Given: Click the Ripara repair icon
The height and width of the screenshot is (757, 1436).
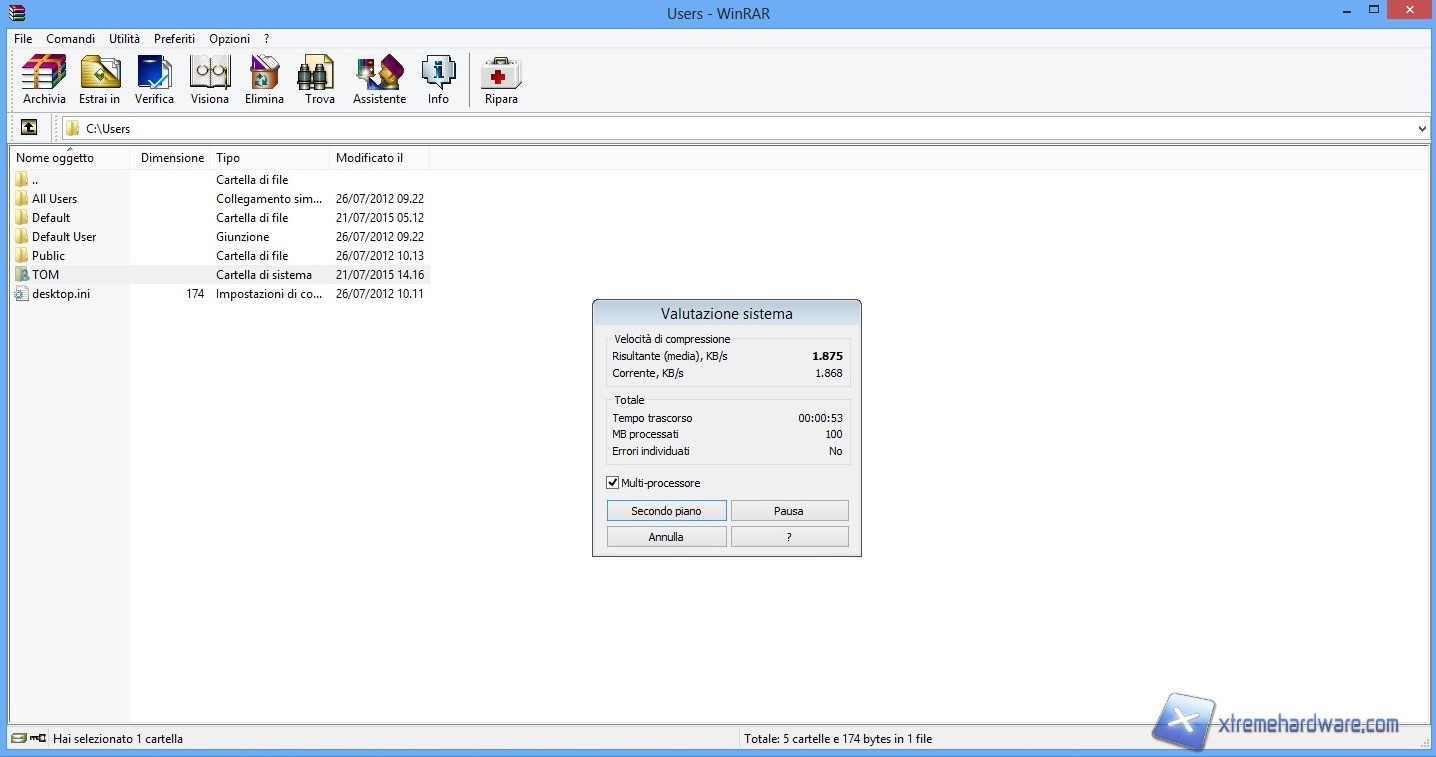Looking at the screenshot, I should pos(500,80).
